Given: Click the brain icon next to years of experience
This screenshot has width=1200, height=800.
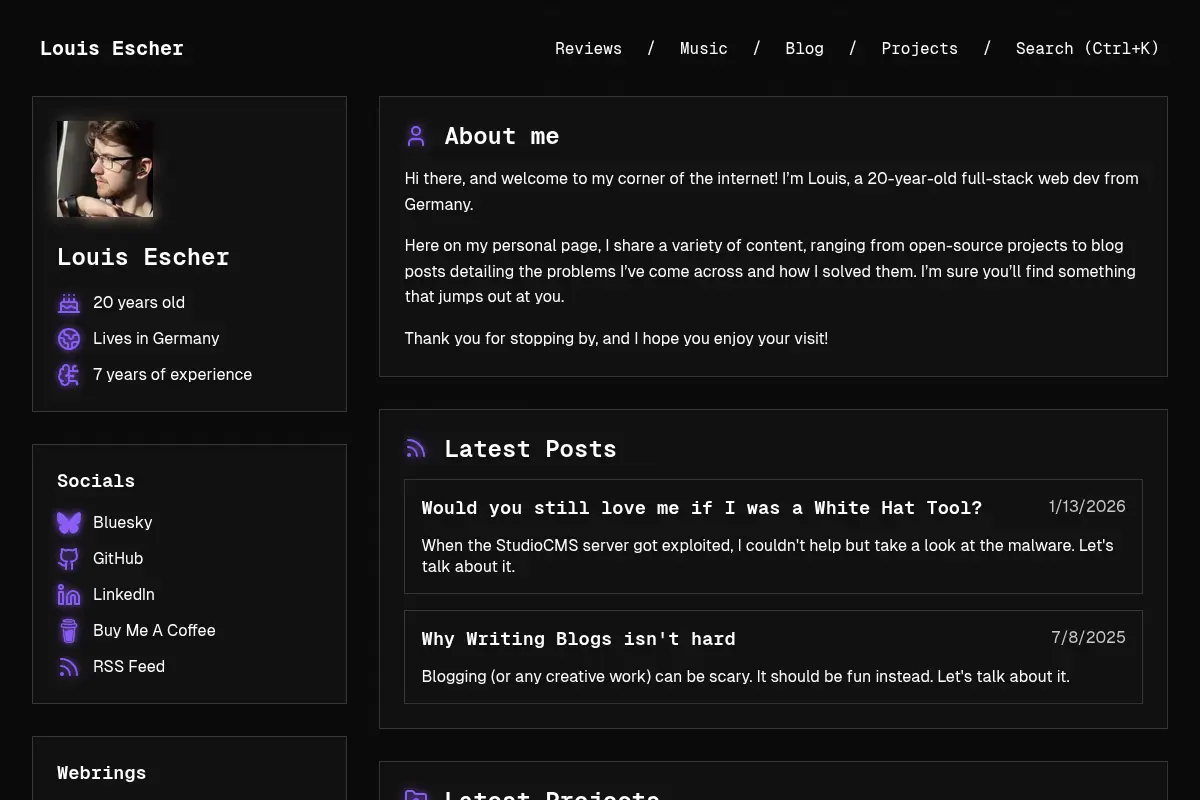Looking at the screenshot, I should pos(69,374).
